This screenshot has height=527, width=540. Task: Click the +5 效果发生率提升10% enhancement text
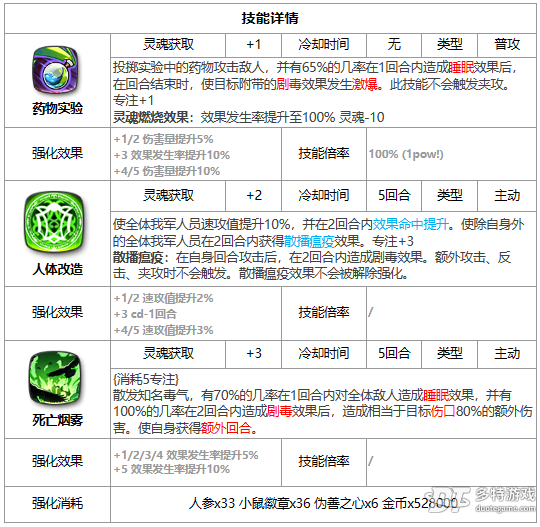[172, 469]
